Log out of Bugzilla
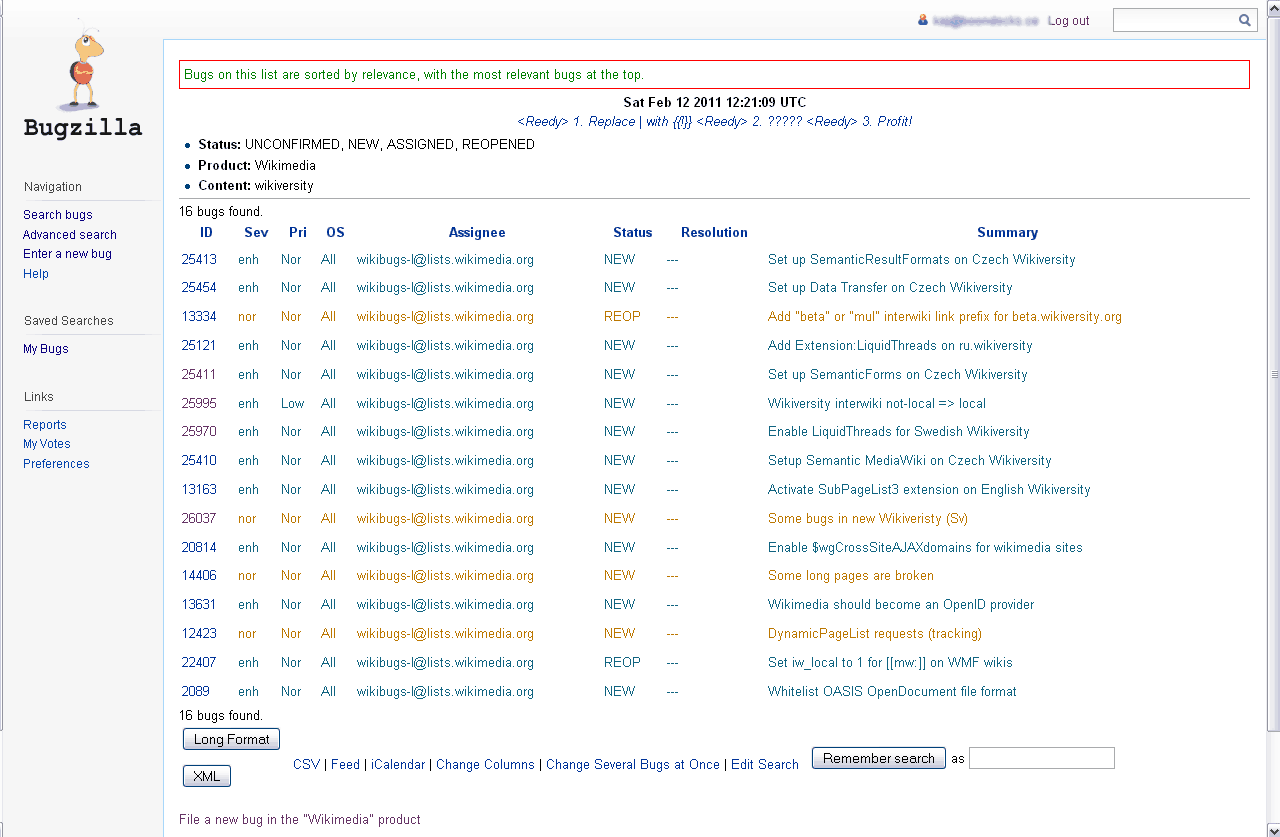1280x837 pixels. 1068,20
